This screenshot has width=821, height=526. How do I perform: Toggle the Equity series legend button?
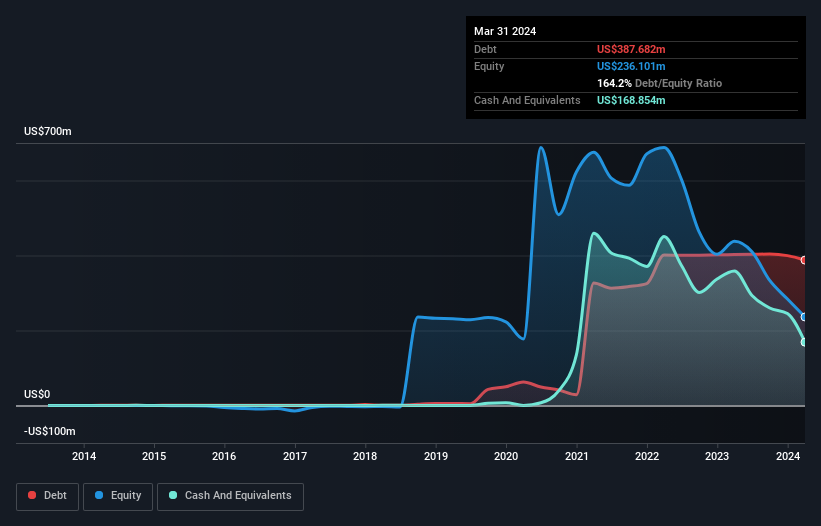pyautogui.click(x=118, y=496)
